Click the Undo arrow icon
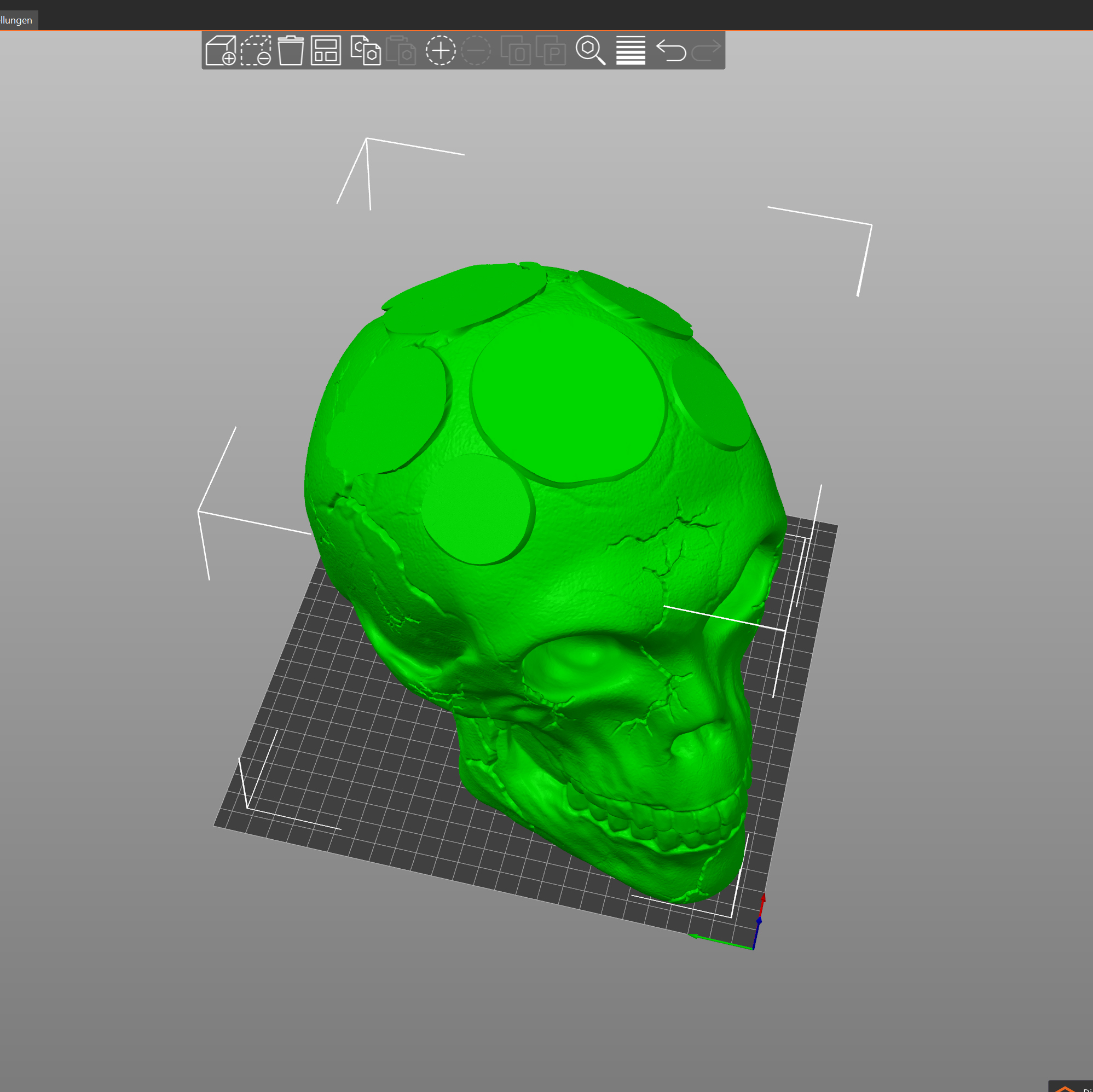Image resolution: width=1093 pixels, height=1092 pixels. [x=671, y=51]
